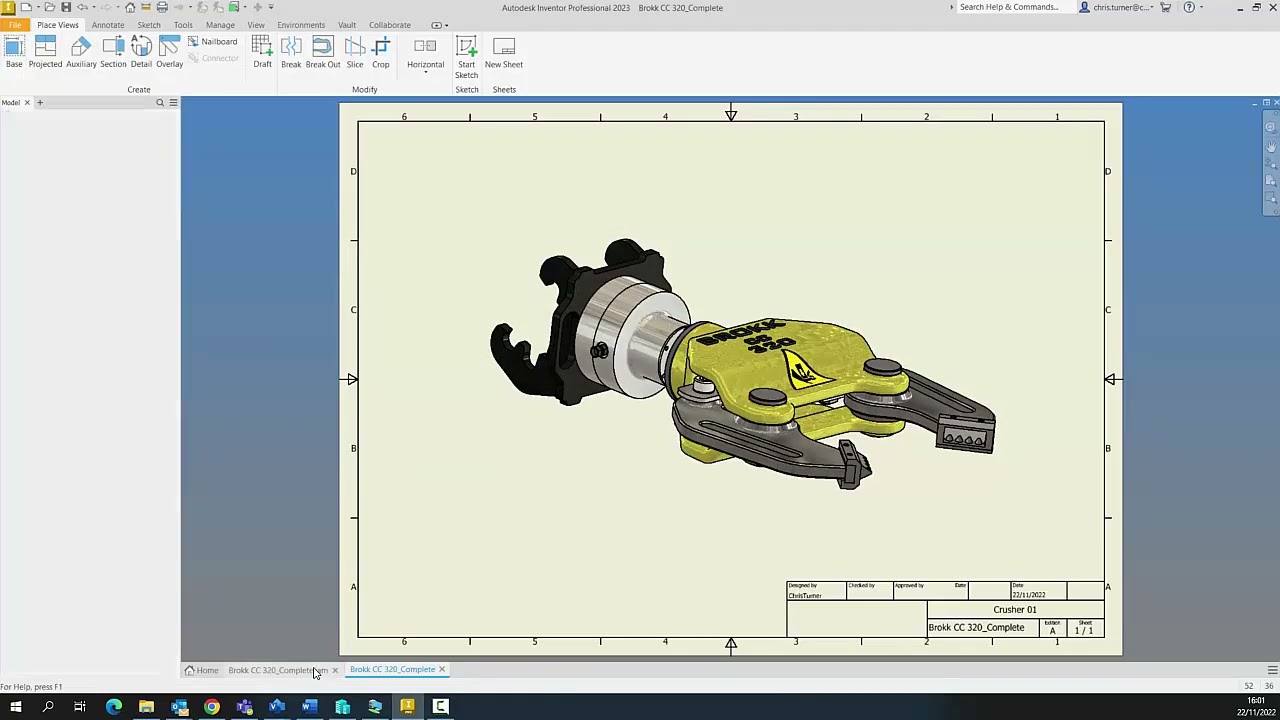
Task: Click the crusher drawing view on sheet
Action: [x=742, y=363]
